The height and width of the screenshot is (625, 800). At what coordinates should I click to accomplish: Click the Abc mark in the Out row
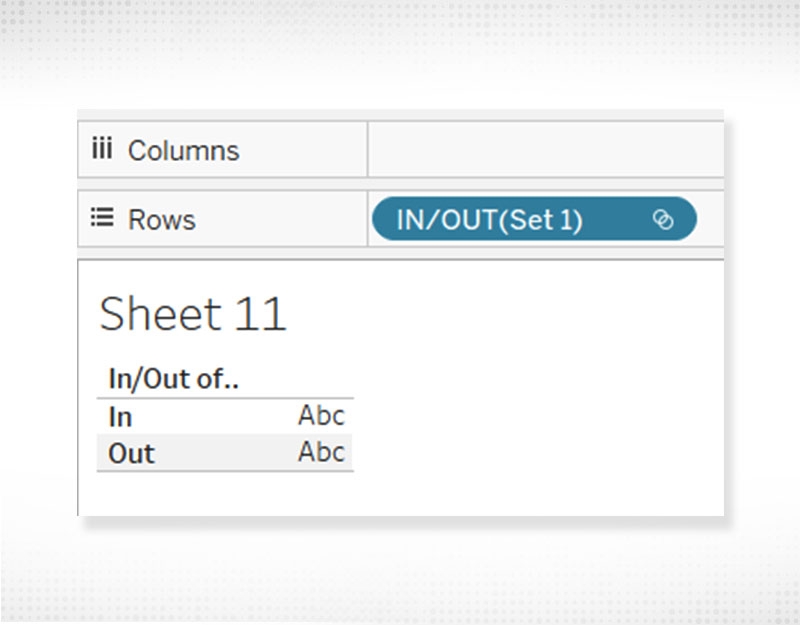click(321, 452)
